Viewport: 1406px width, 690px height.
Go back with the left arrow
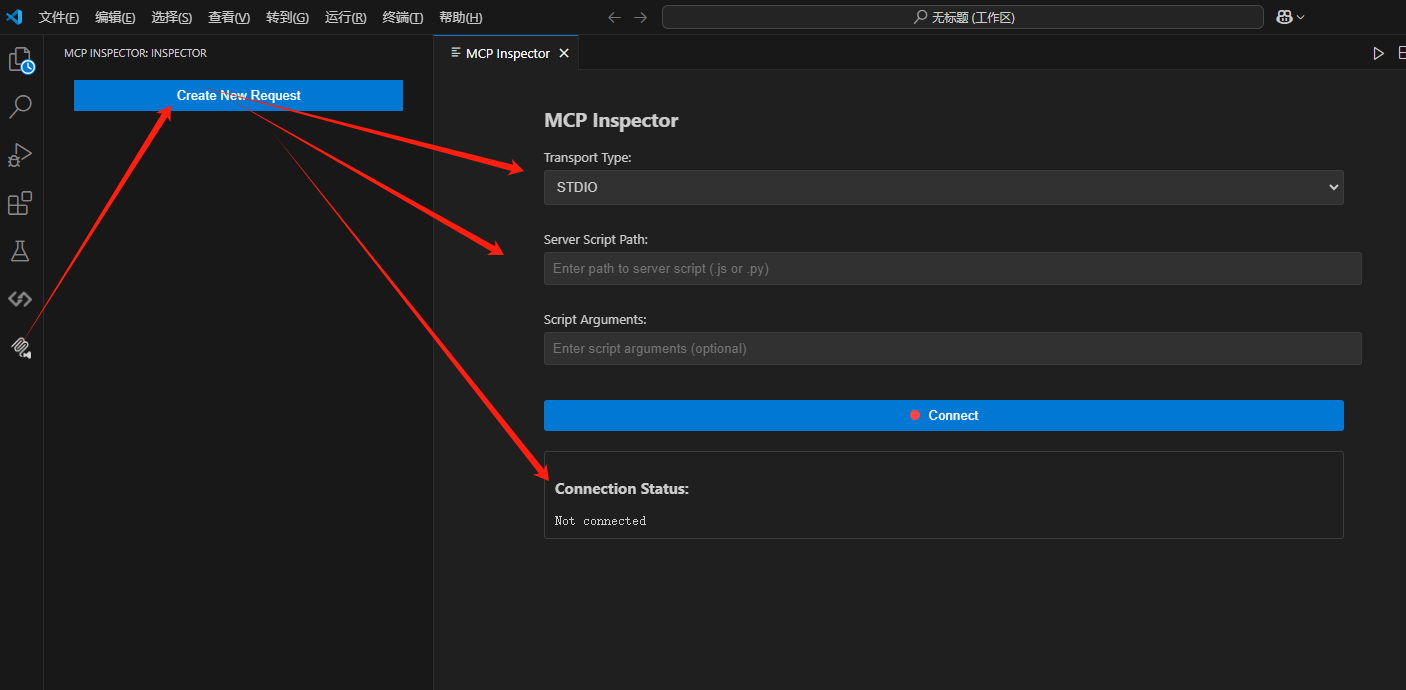click(614, 17)
